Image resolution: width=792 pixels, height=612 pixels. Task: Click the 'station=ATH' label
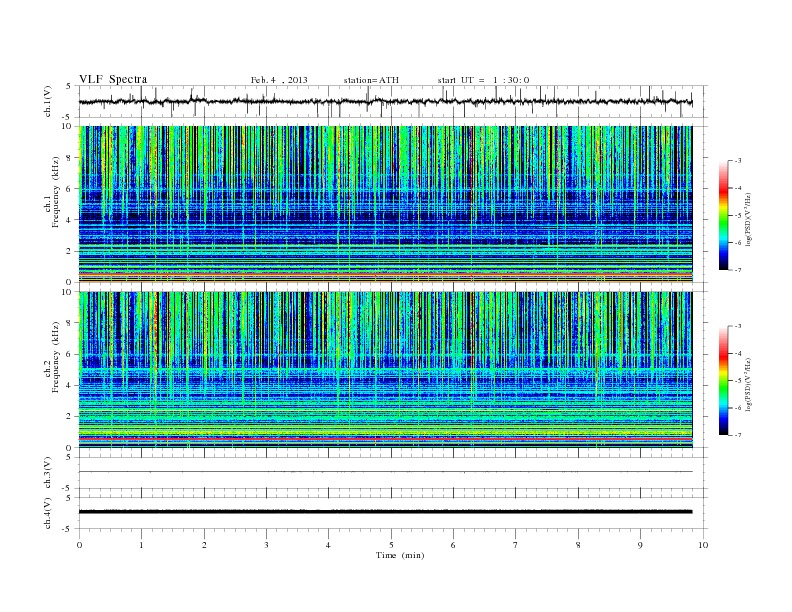[x=371, y=80]
